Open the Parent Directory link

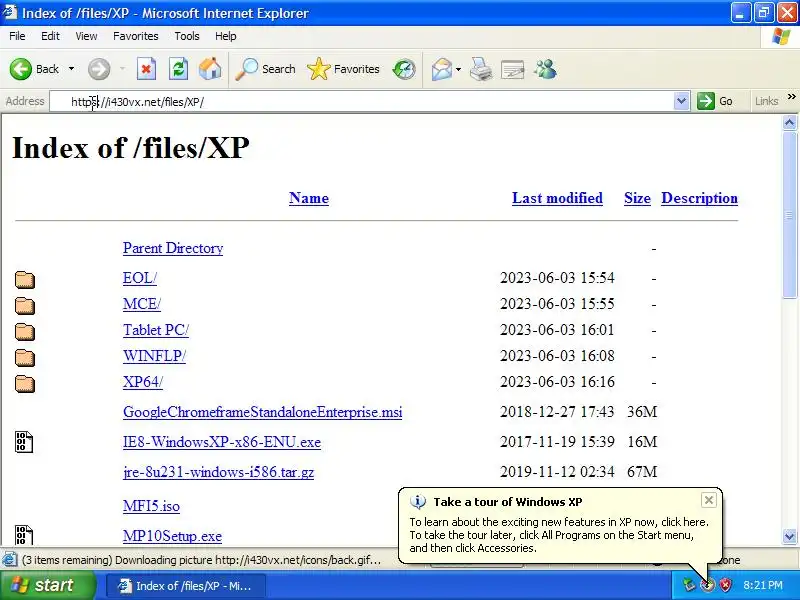tap(173, 248)
